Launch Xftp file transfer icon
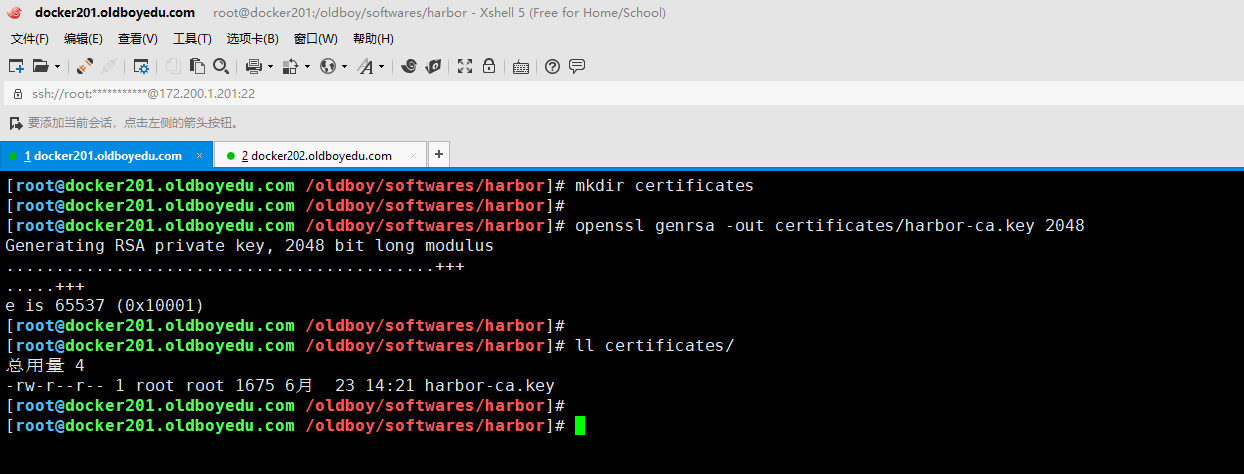This screenshot has height=474, width=1244. coord(433,66)
